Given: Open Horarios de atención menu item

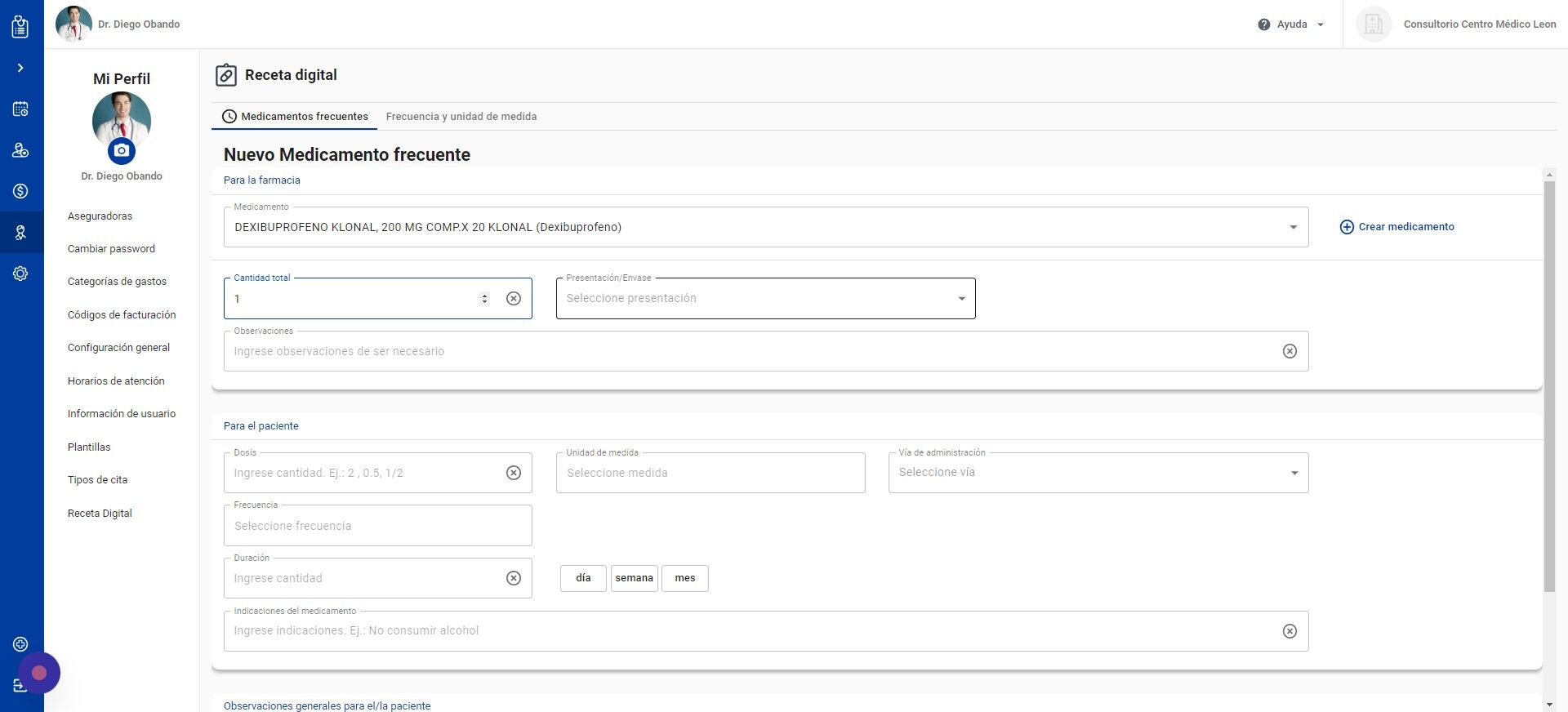Looking at the screenshot, I should coord(116,381).
